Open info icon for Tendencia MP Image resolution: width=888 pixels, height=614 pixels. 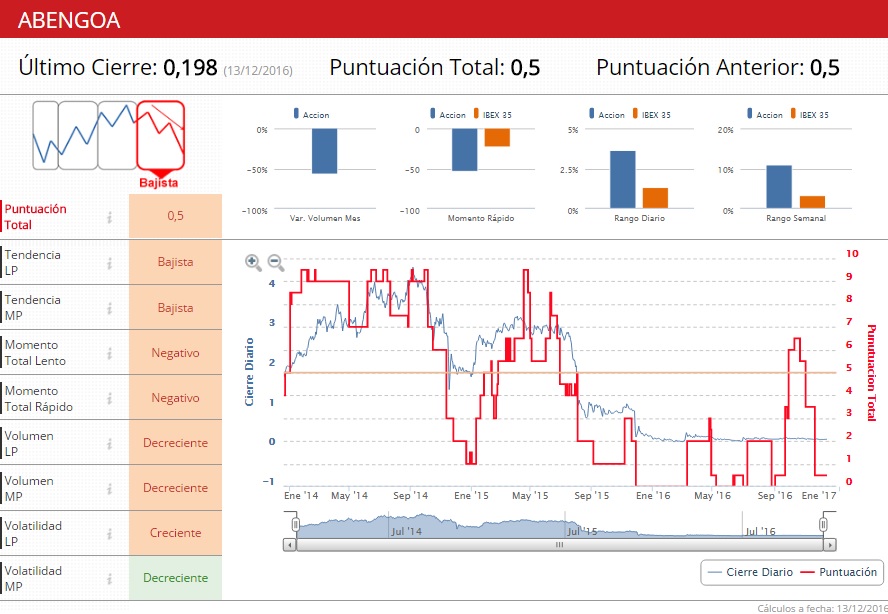coord(109,308)
